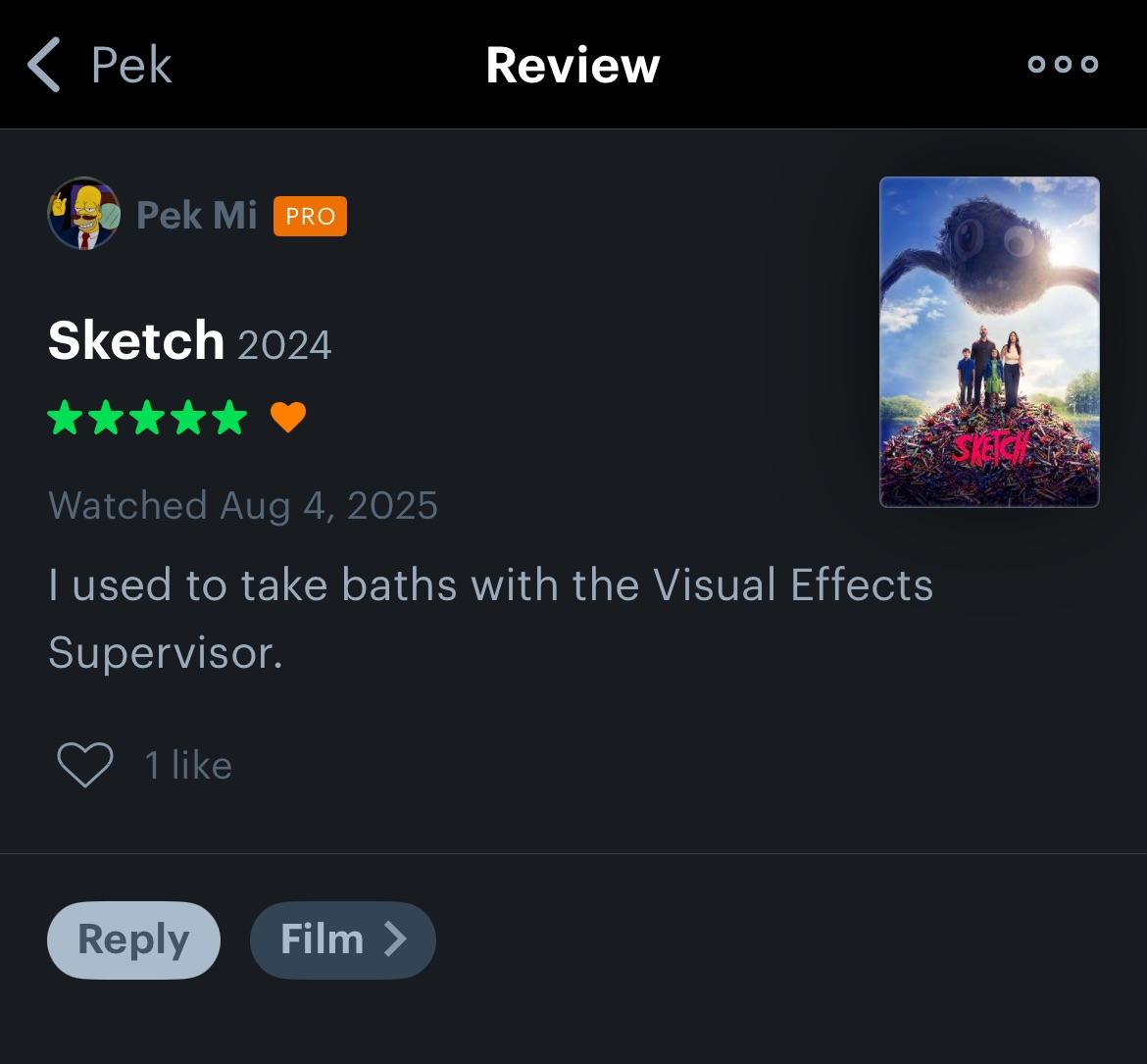View who liked via "1 like"
The image size is (1147, 1064).
[188, 766]
